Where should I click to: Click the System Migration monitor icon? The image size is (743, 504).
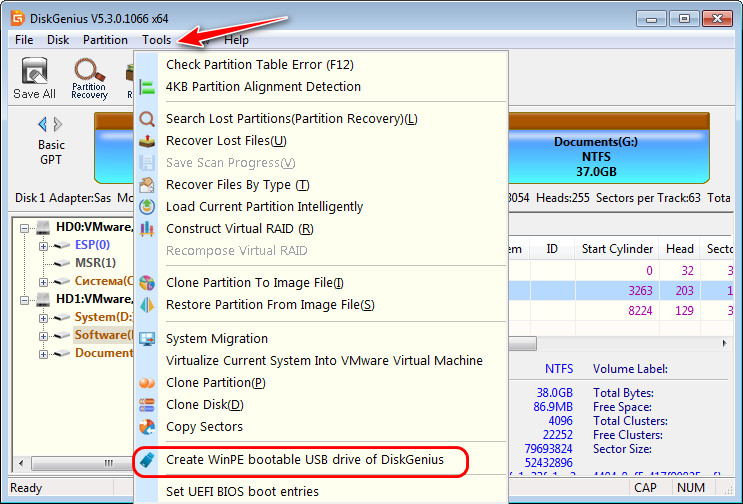[x=147, y=339]
